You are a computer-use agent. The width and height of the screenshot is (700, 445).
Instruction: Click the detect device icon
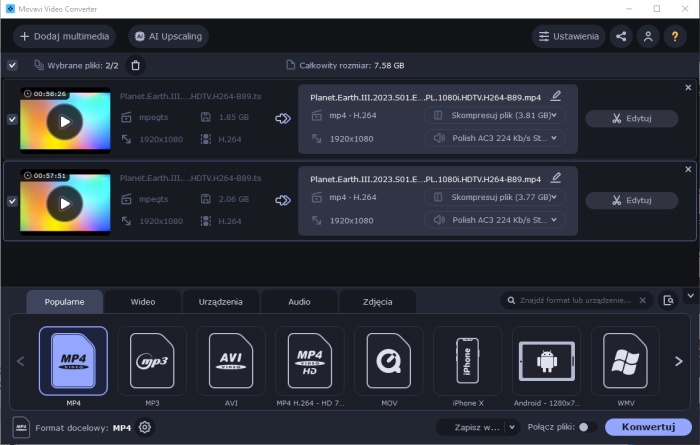coord(668,300)
